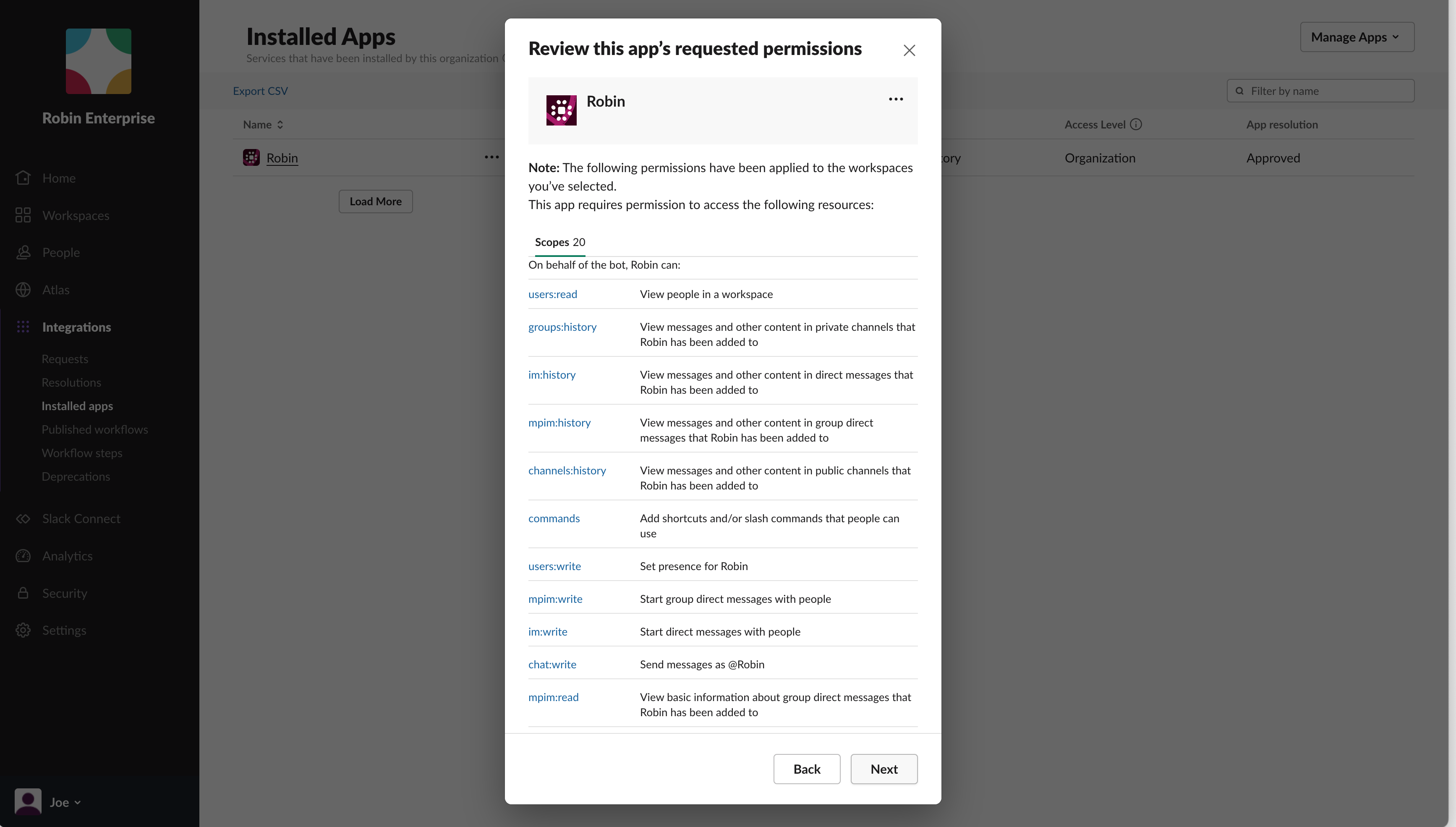Open the users:read scope link
This screenshot has height=827, width=1456.
point(552,294)
